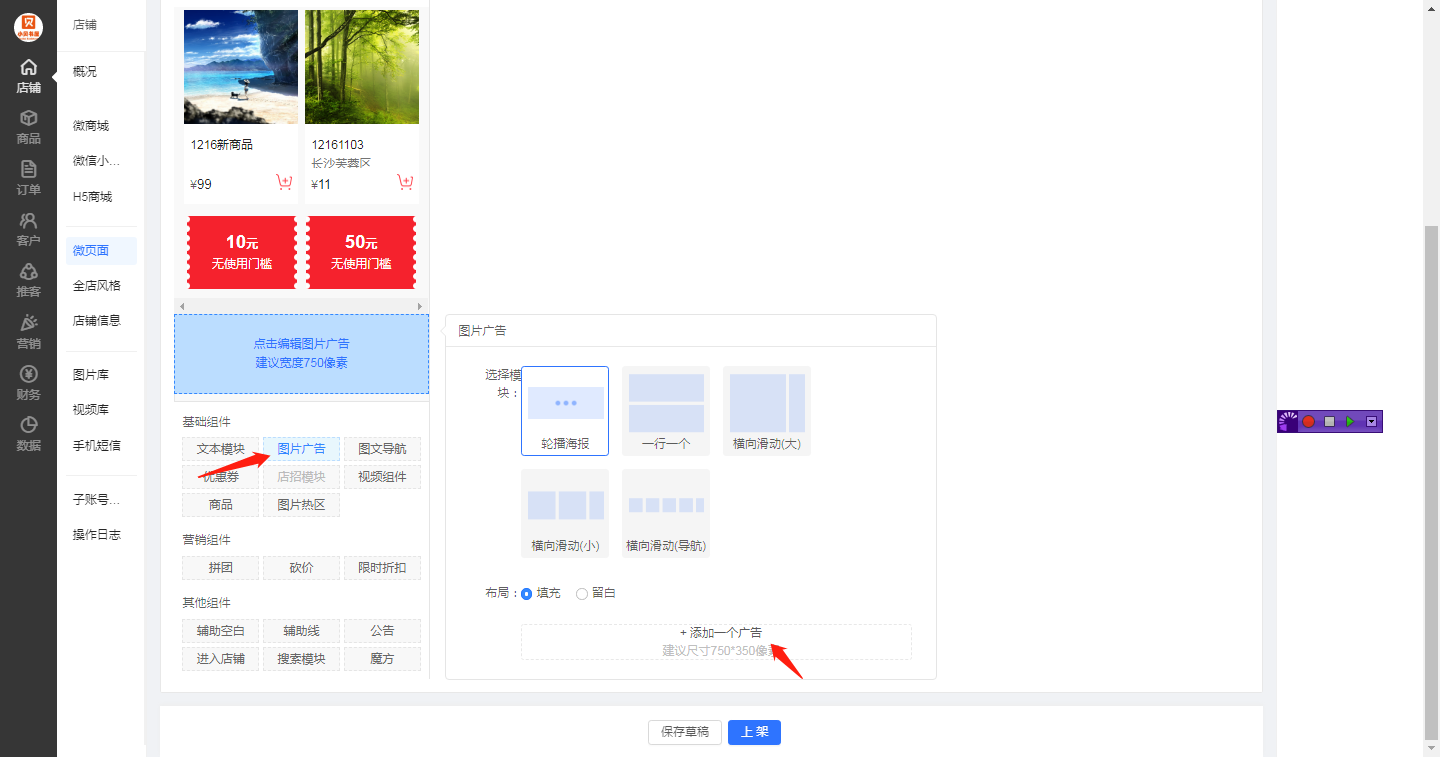Image resolution: width=1440 pixels, height=757 pixels.
Task: Choose the 一行一个 template
Action: [x=666, y=411]
